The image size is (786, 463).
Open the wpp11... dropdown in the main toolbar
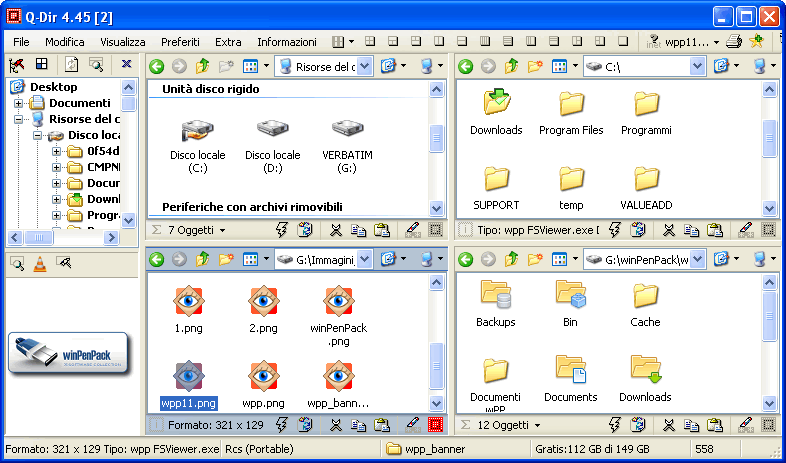click(x=716, y=43)
